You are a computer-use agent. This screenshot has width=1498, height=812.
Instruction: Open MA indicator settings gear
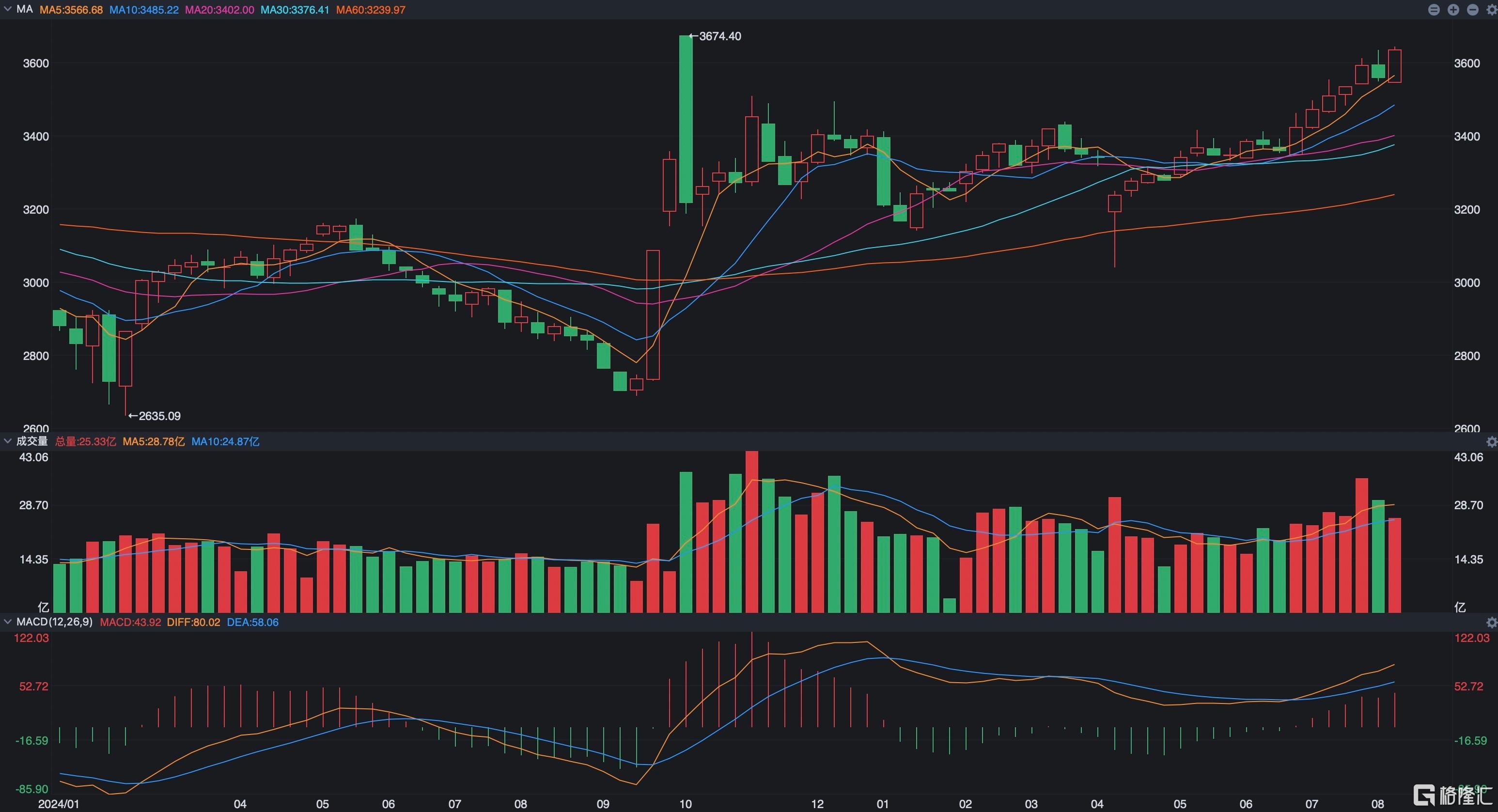click(x=1491, y=10)
